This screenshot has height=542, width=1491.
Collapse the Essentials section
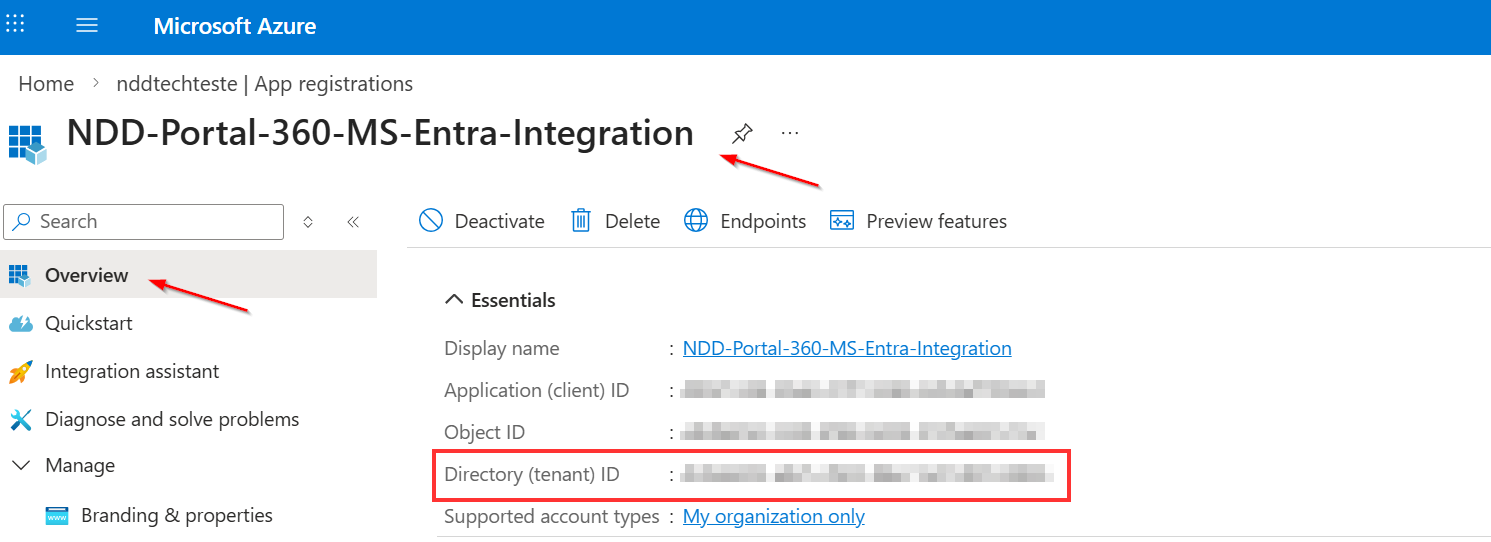(455, 300)
